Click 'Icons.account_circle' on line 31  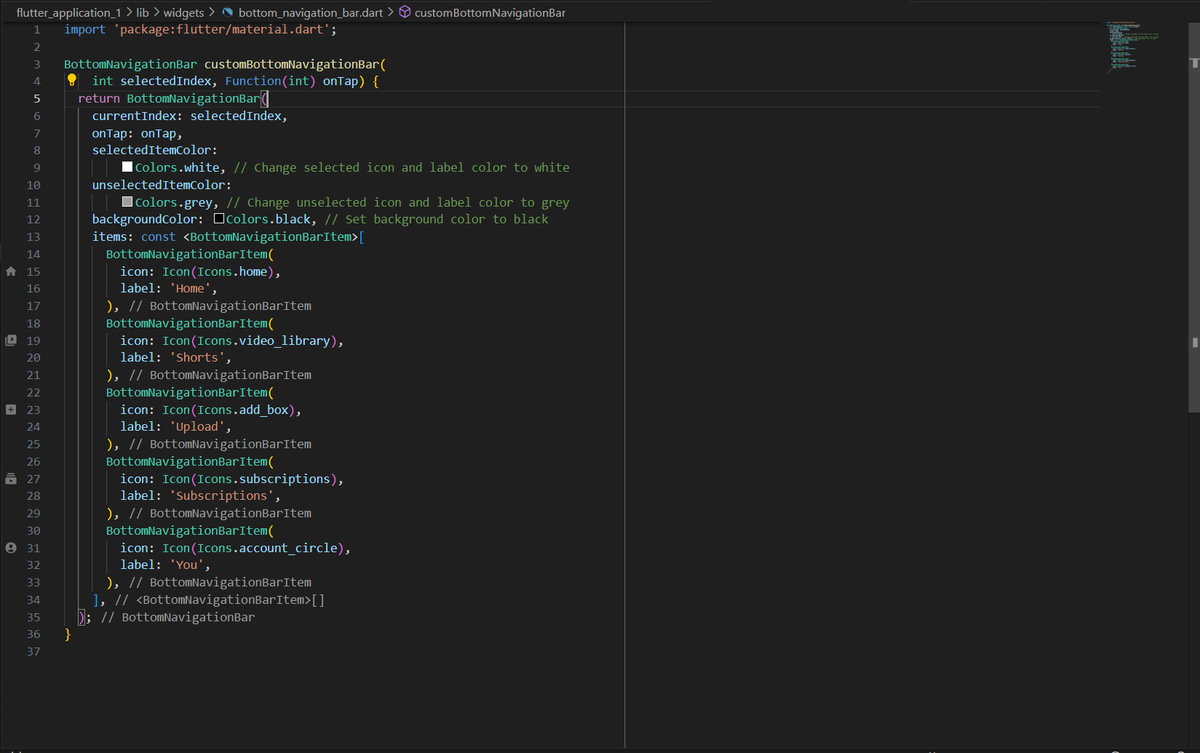(x=268, y=547)
